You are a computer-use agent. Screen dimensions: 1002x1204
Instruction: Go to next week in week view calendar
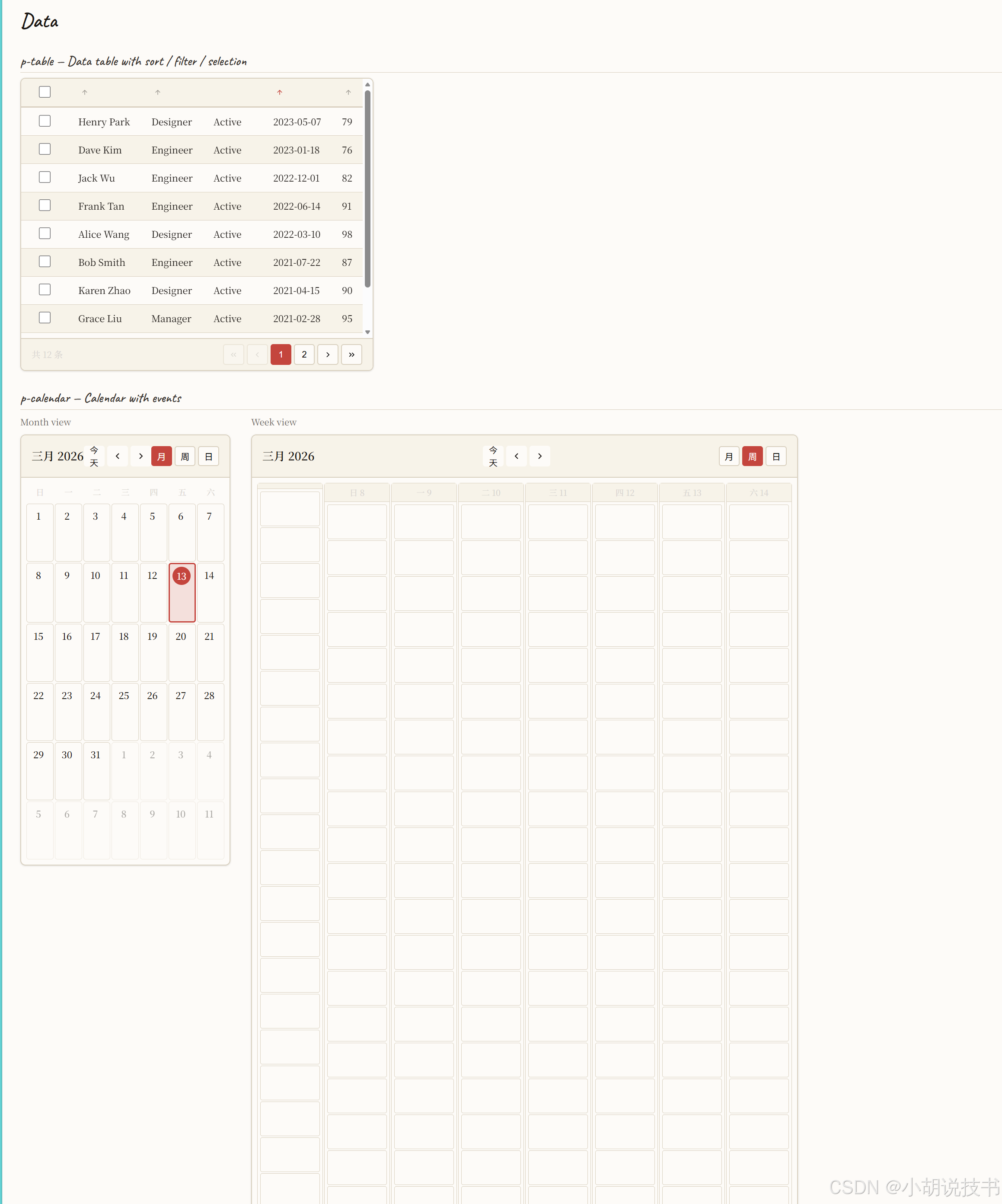coord(539,457)
